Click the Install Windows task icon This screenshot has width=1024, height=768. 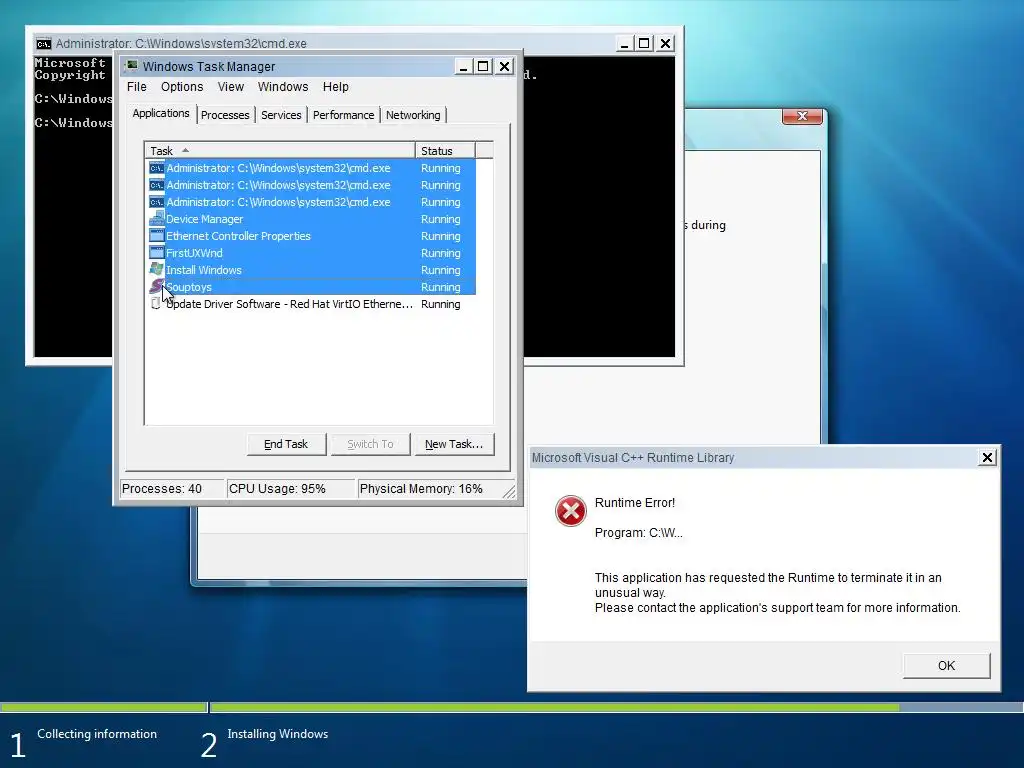157,270
